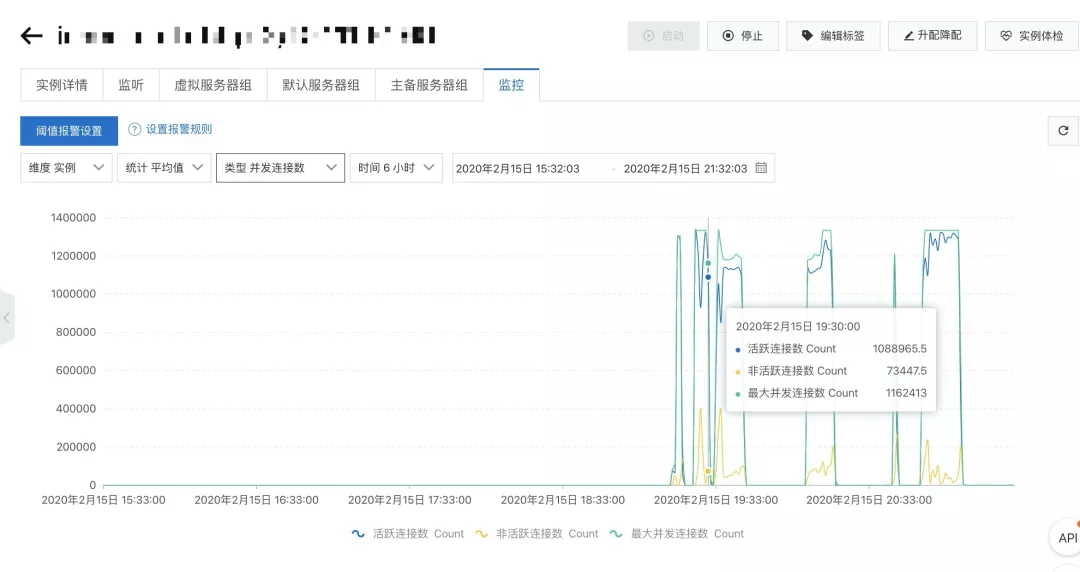Expand the 维度 实例 dropdown

66,167
